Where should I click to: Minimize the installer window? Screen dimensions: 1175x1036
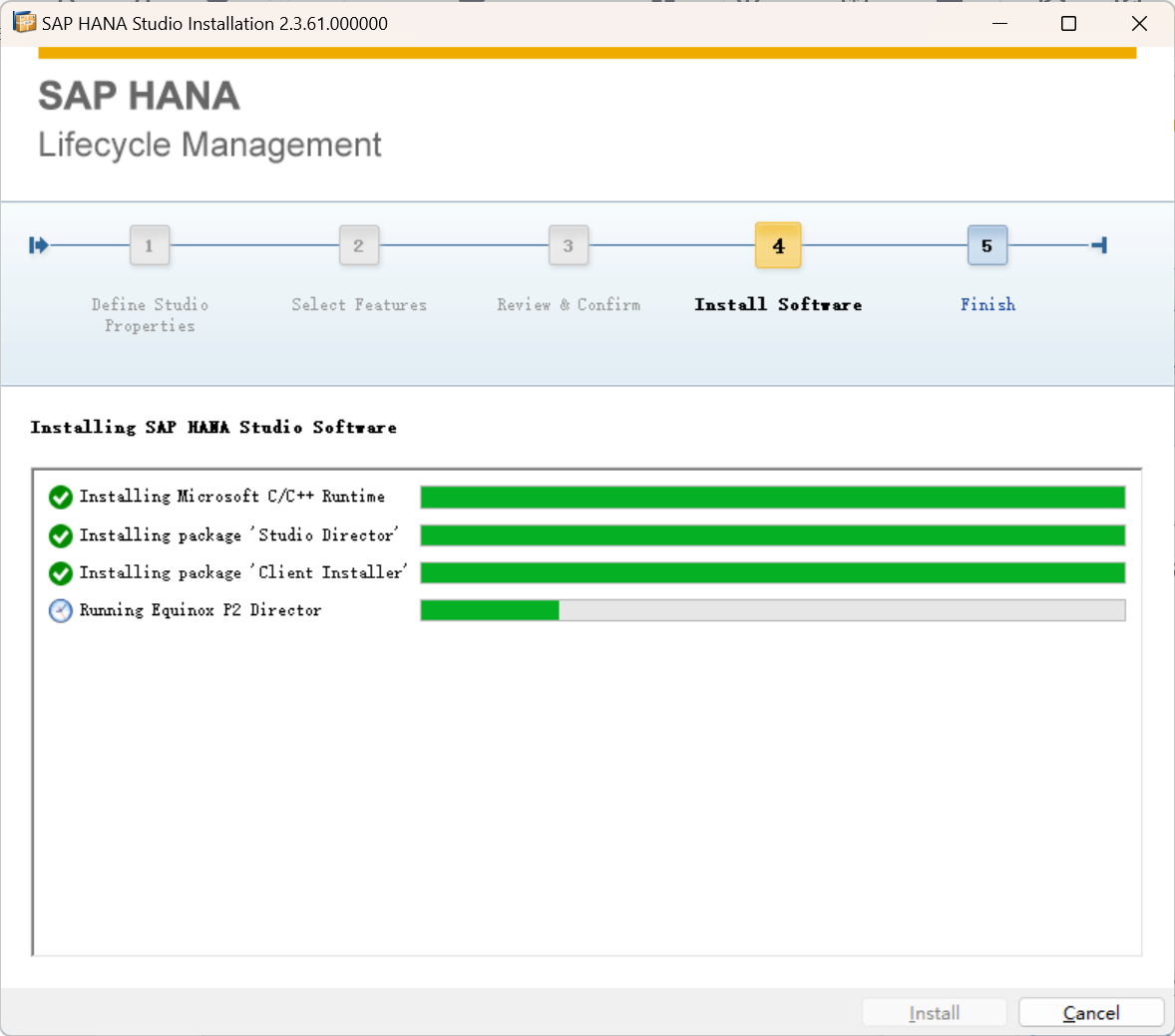pyautogui.click(x=999, y=23)
